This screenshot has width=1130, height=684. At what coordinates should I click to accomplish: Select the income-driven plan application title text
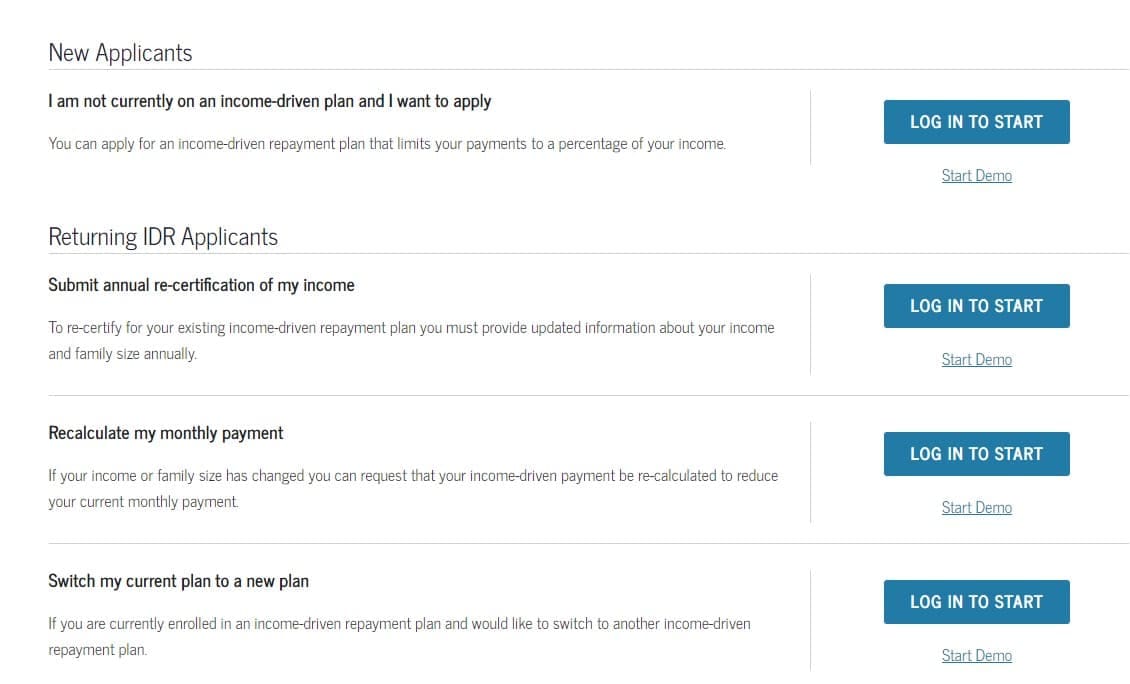[270, 101]
